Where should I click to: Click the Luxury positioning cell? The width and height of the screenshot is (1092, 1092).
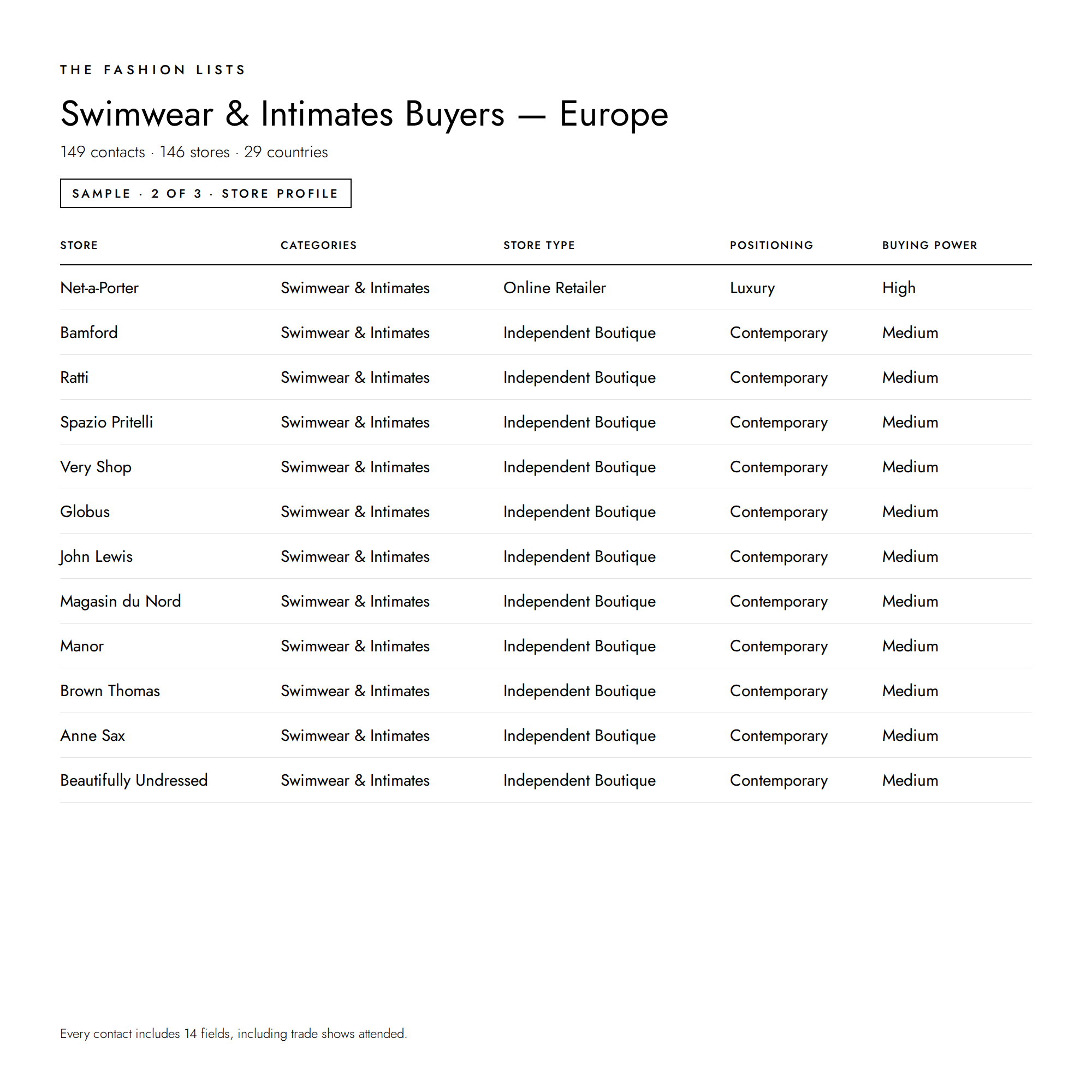click(752, 288)
